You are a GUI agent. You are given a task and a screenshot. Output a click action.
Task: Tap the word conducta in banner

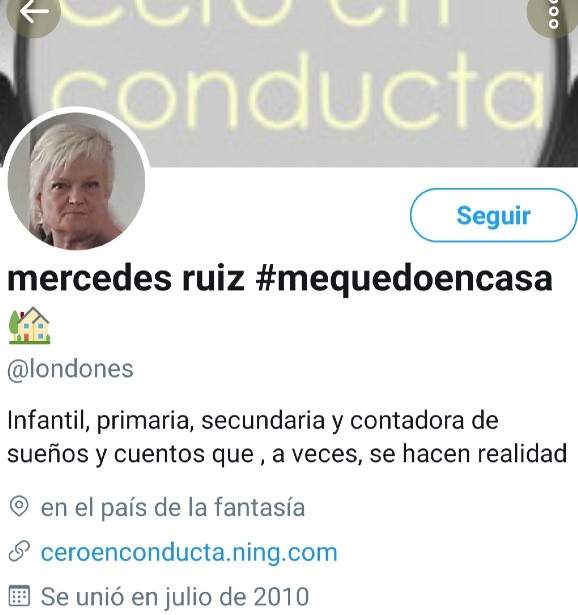(298, 93)
